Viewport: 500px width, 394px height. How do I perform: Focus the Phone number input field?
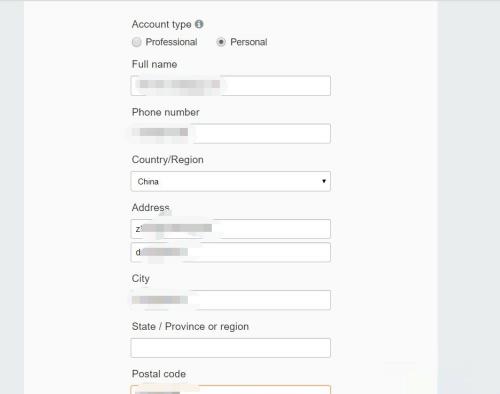(231, 133)
